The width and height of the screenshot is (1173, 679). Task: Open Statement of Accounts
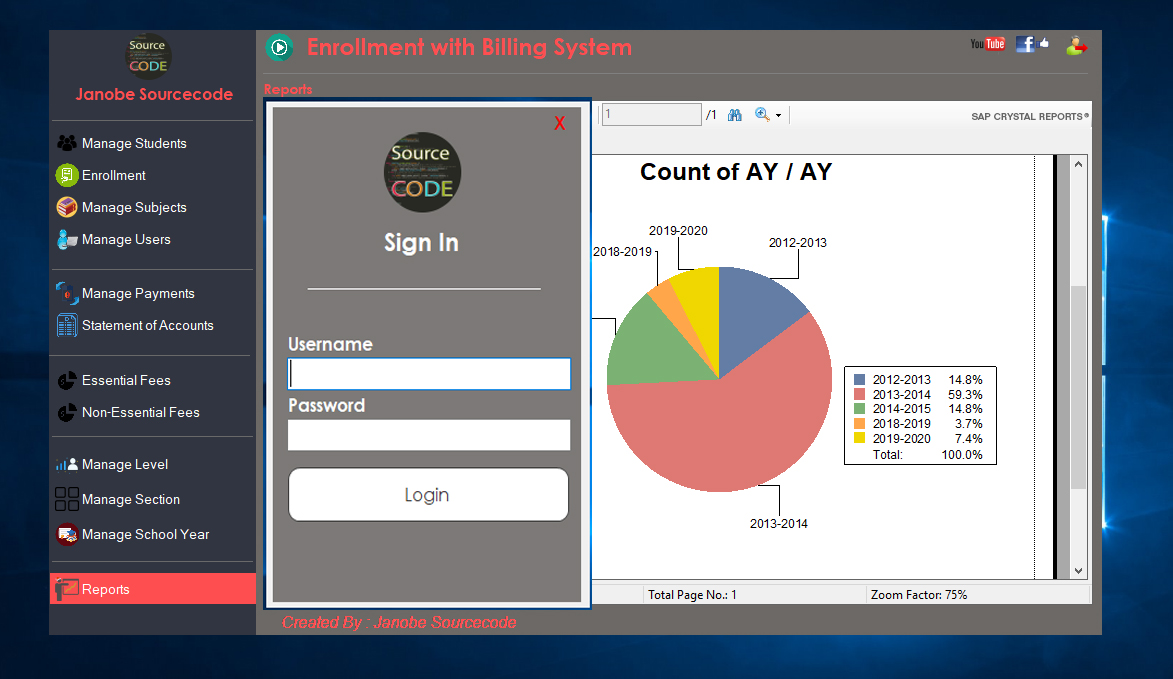point(147,325)
